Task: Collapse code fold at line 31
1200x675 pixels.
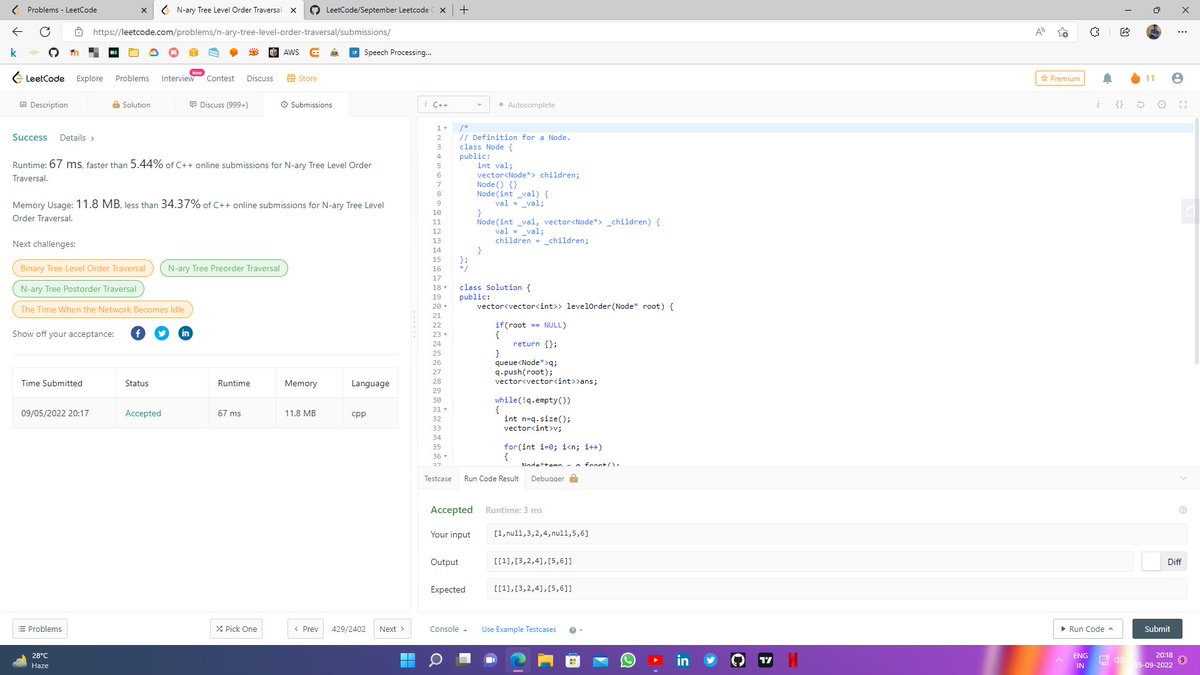Action: pyautogui.click(x=444, y=409)
